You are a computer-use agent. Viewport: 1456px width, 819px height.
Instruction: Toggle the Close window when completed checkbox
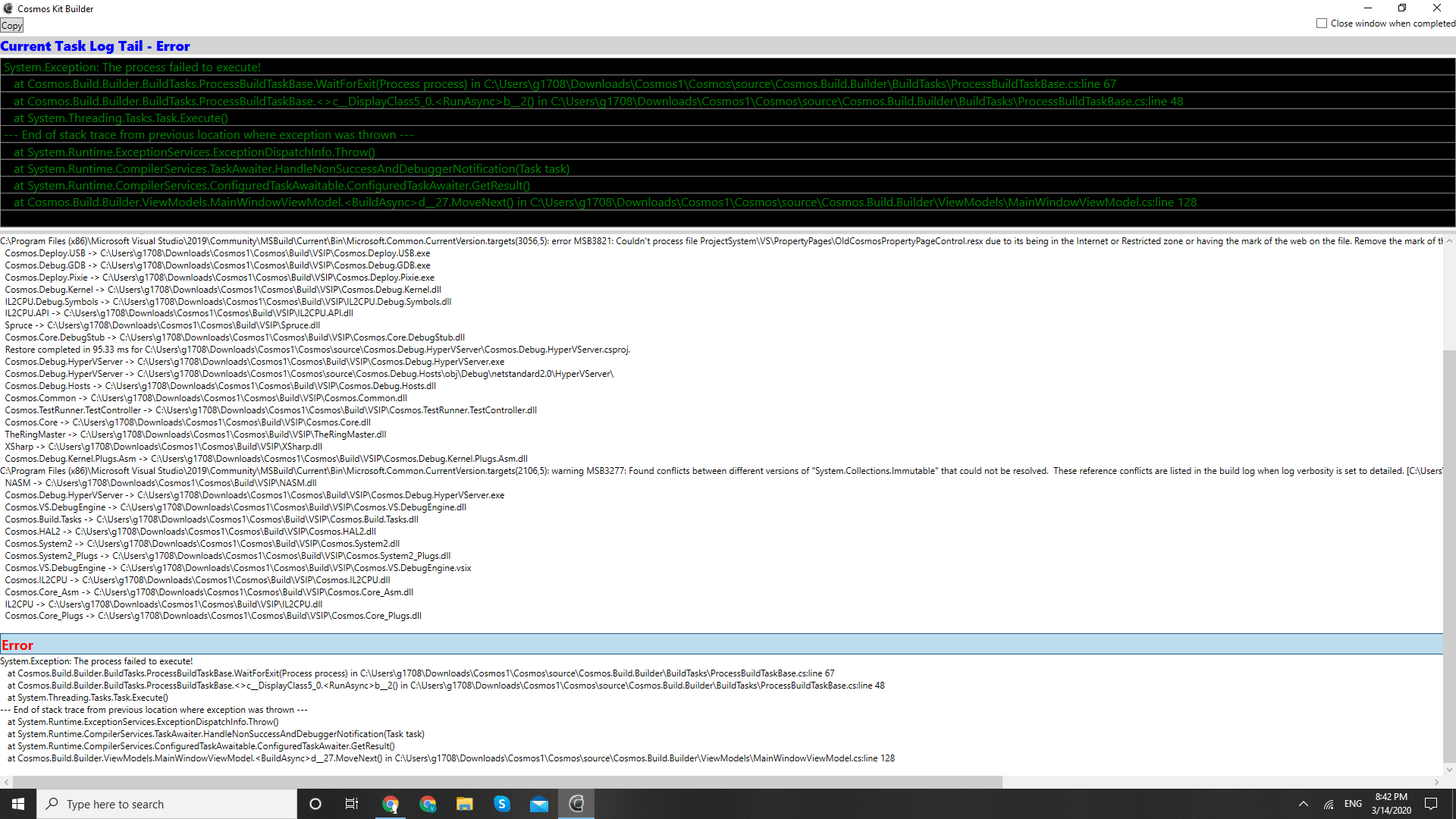coord(1322,24)
